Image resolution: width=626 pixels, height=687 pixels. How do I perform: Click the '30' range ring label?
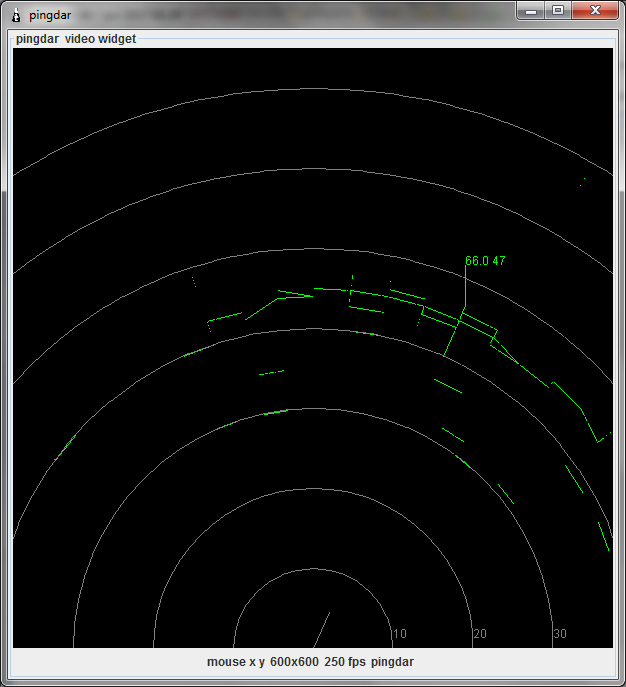tap(560, 634)
